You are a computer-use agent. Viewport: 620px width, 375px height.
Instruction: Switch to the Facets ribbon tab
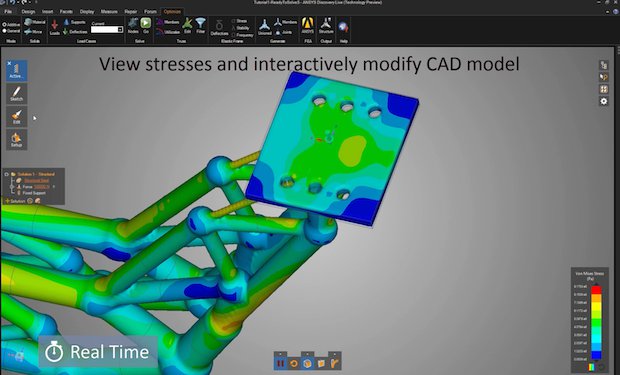click(x=66, y=11)
